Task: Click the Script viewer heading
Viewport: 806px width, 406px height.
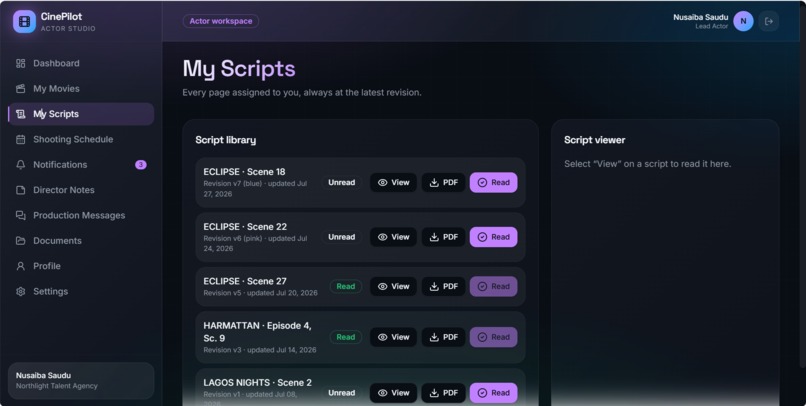Action: (594, 140)
